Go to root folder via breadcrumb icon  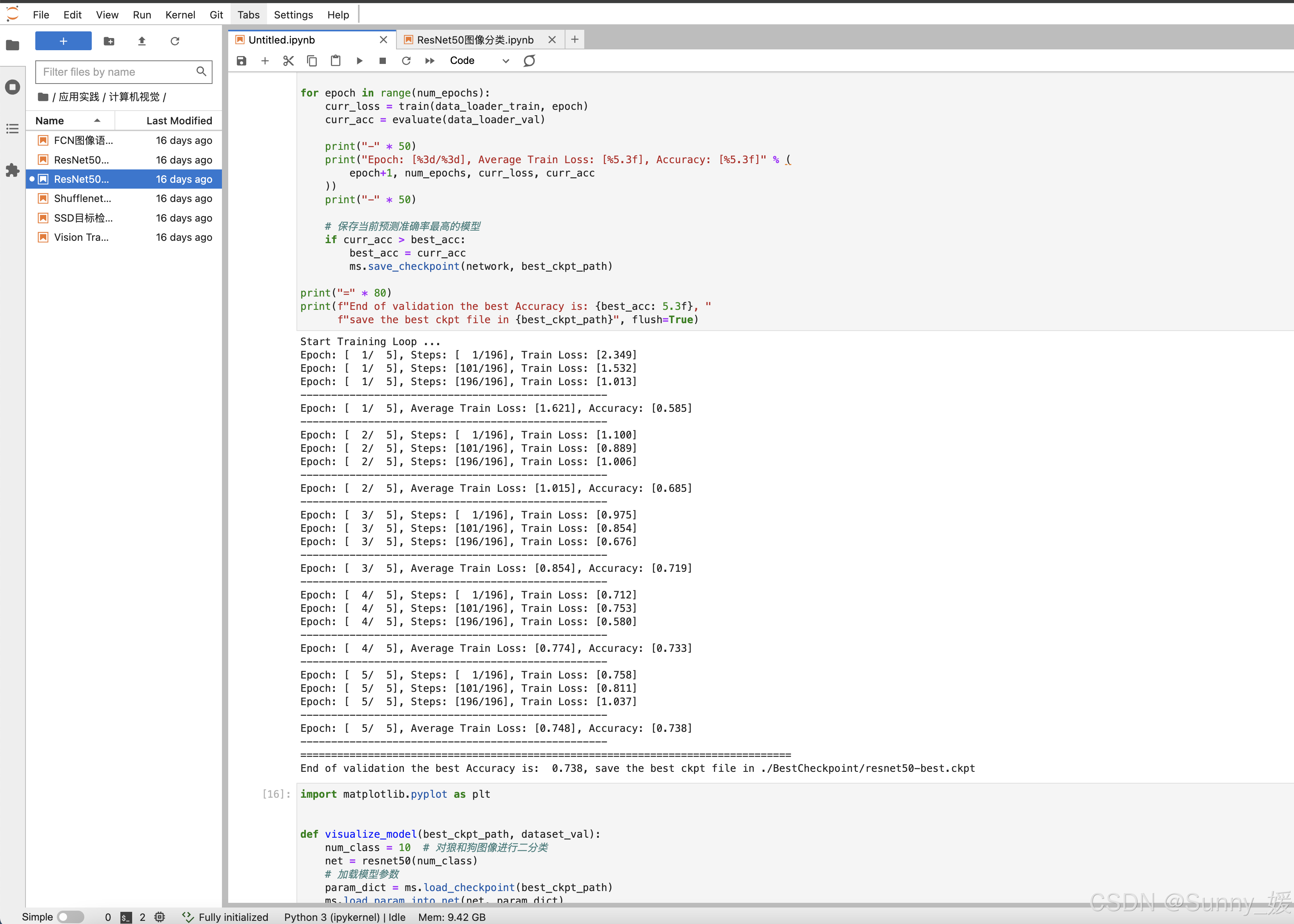43,97
